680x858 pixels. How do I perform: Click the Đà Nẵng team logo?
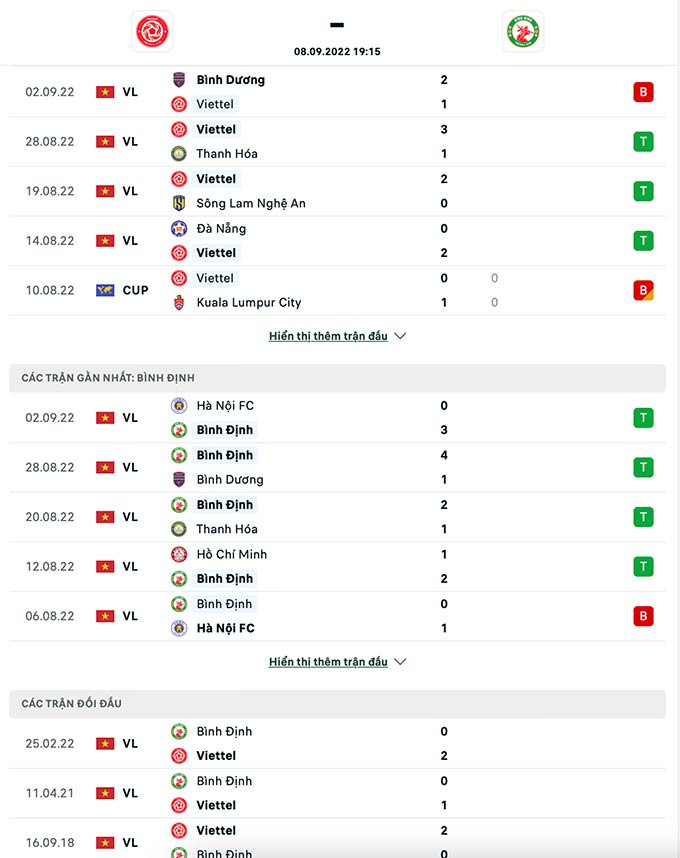coord(179,228)
